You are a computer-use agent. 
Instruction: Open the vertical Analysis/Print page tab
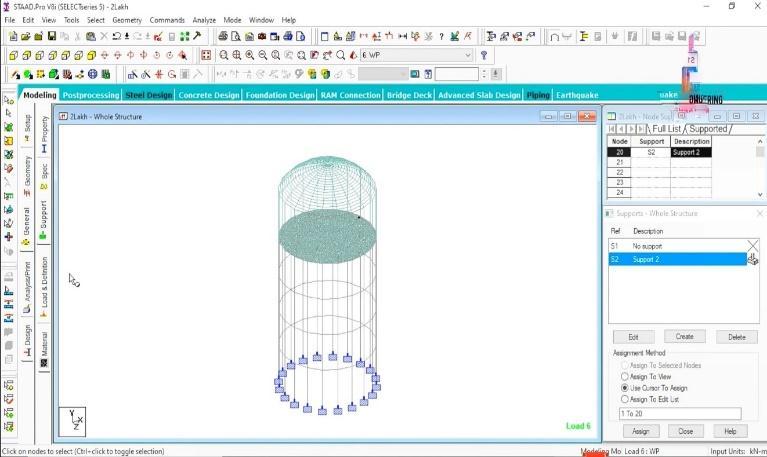tap(27, 286)
